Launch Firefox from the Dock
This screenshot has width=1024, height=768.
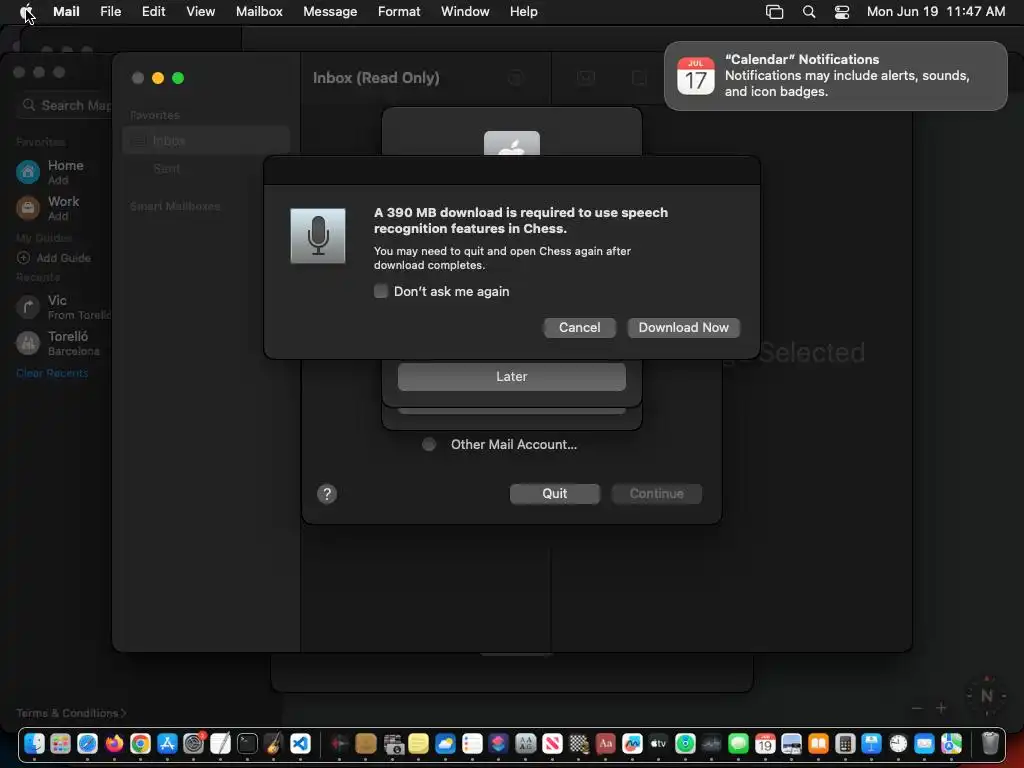pos(114,743)
